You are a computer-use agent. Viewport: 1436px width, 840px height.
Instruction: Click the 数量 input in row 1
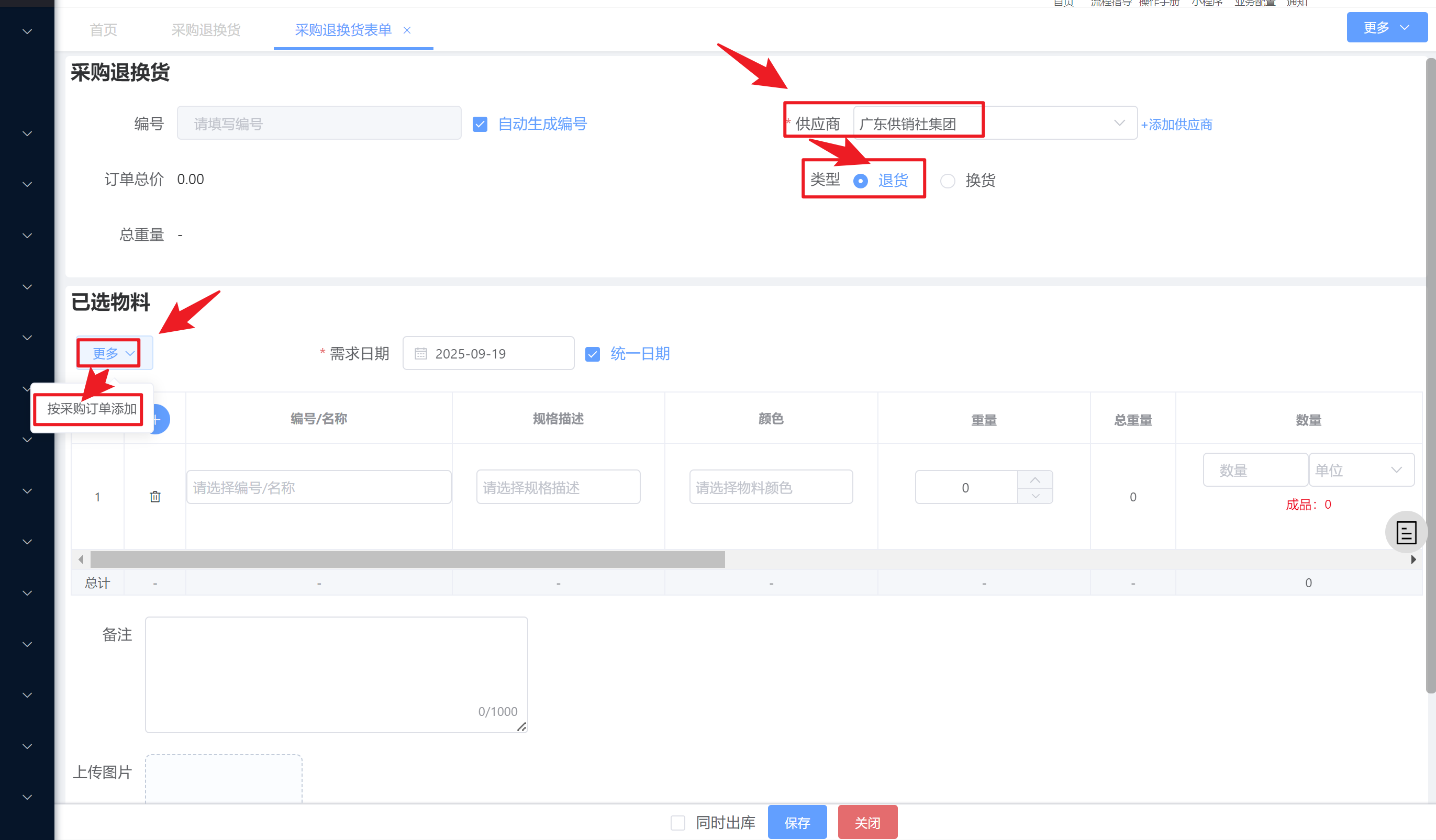point(1255,470)
